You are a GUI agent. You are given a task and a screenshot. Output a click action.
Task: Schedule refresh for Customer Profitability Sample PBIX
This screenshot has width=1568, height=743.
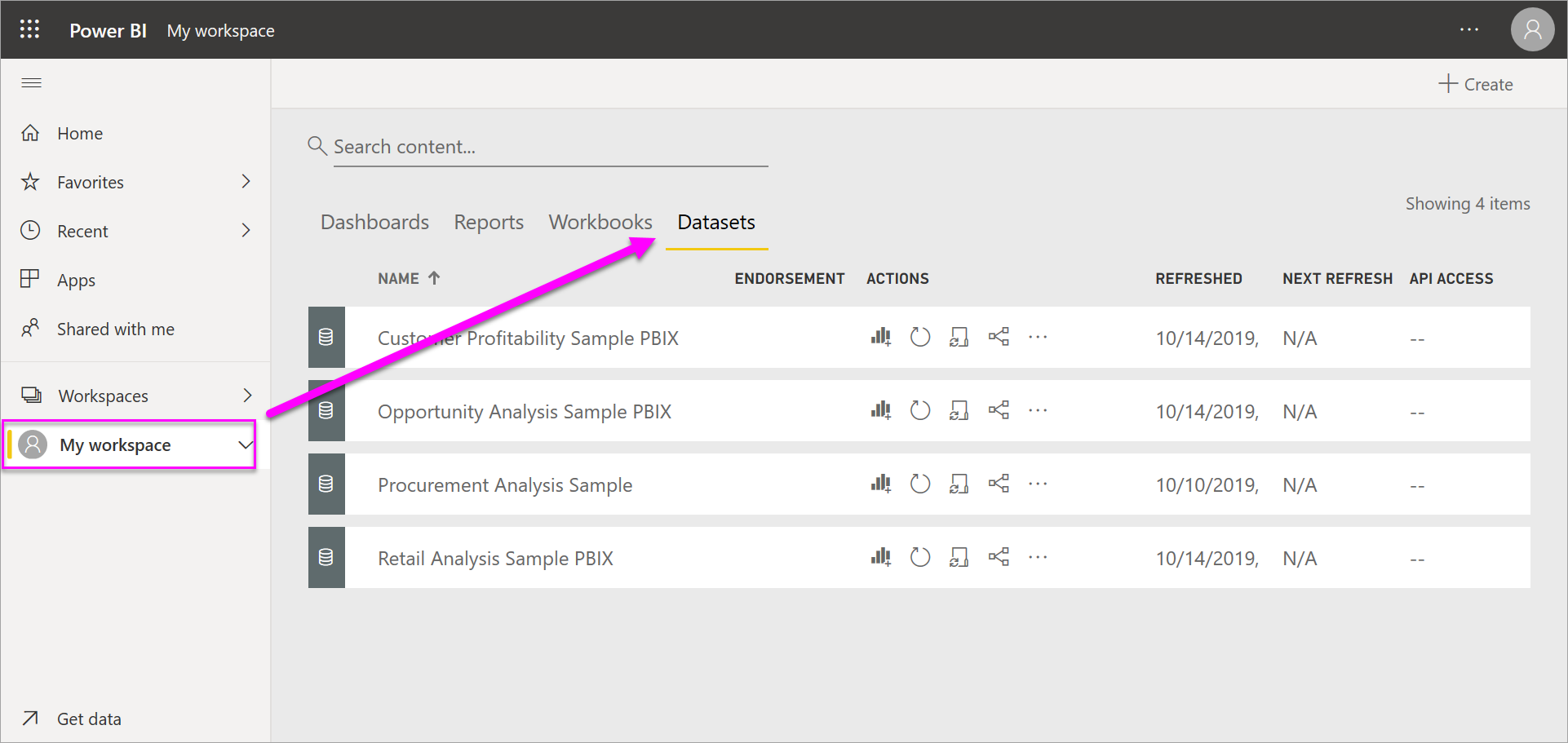click(959, 337)
